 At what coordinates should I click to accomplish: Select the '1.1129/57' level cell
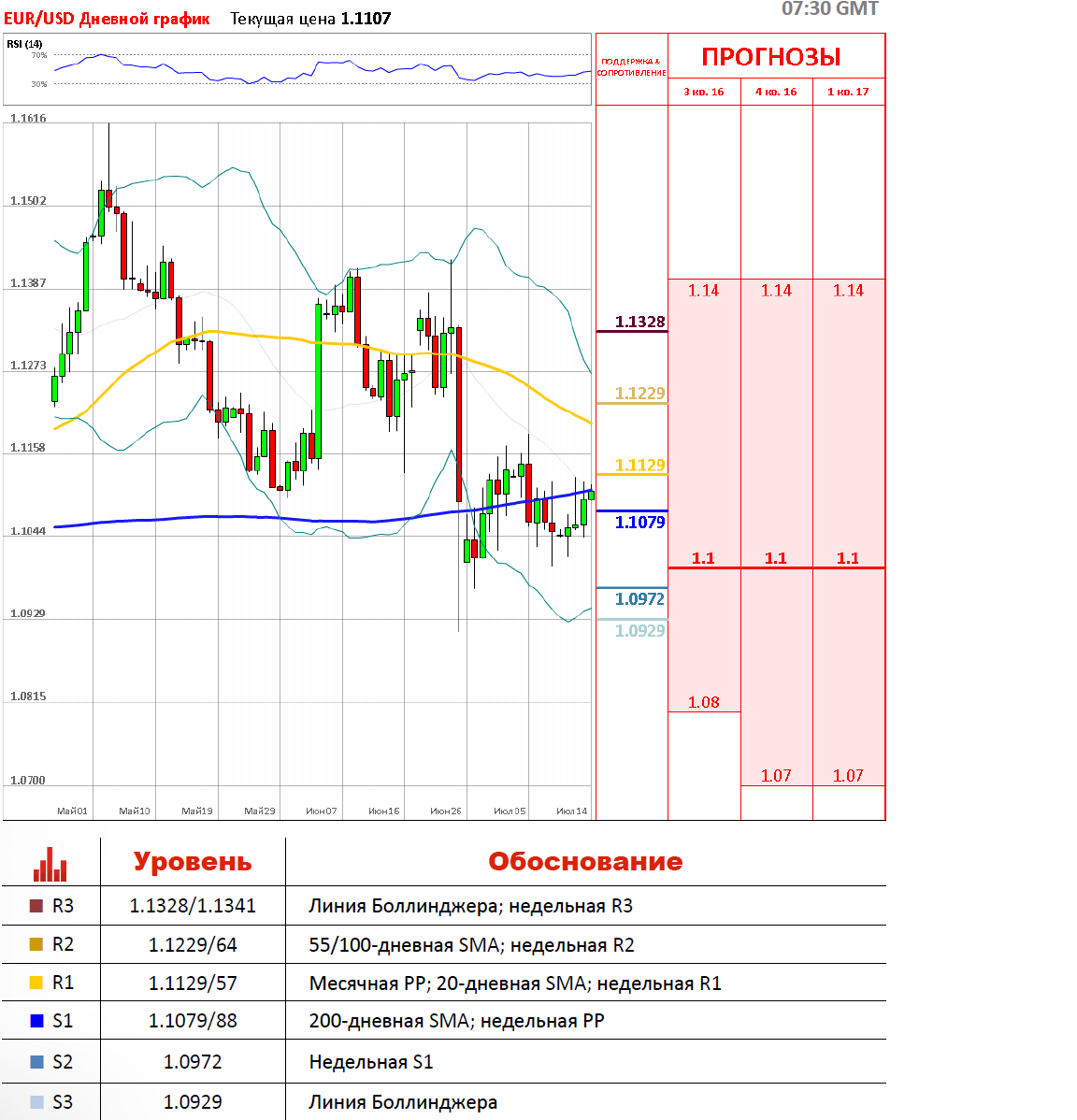coord(193,983)
